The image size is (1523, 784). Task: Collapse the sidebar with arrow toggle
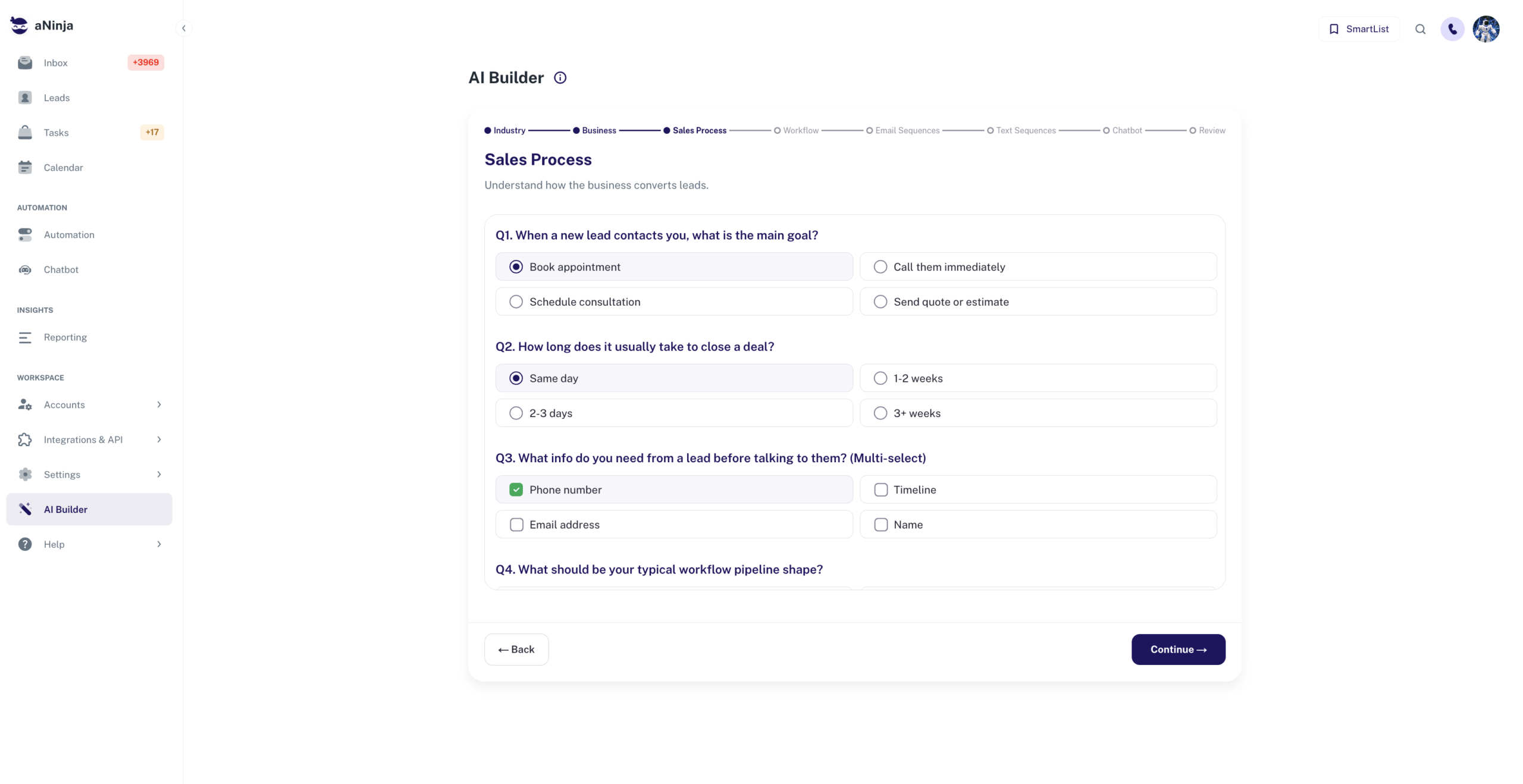coord(184,28)
